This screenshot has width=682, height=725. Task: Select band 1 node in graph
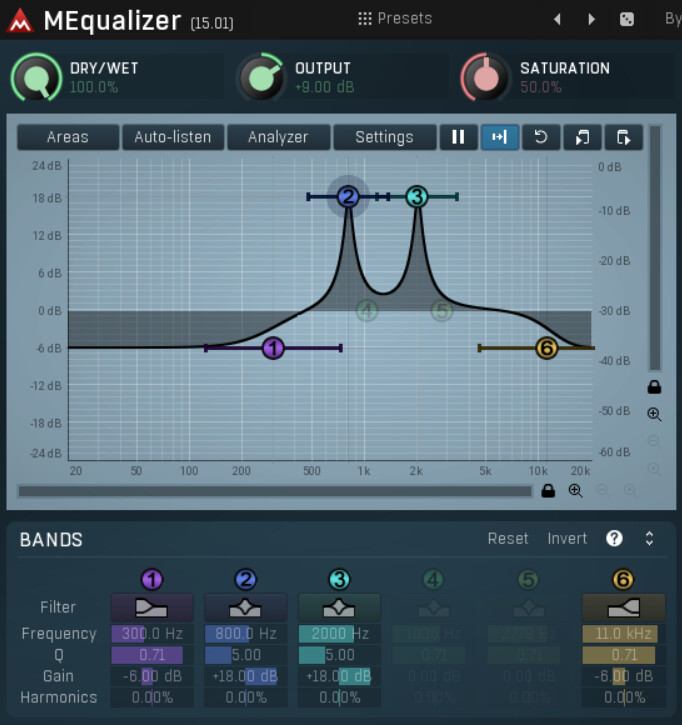[273, 348]
